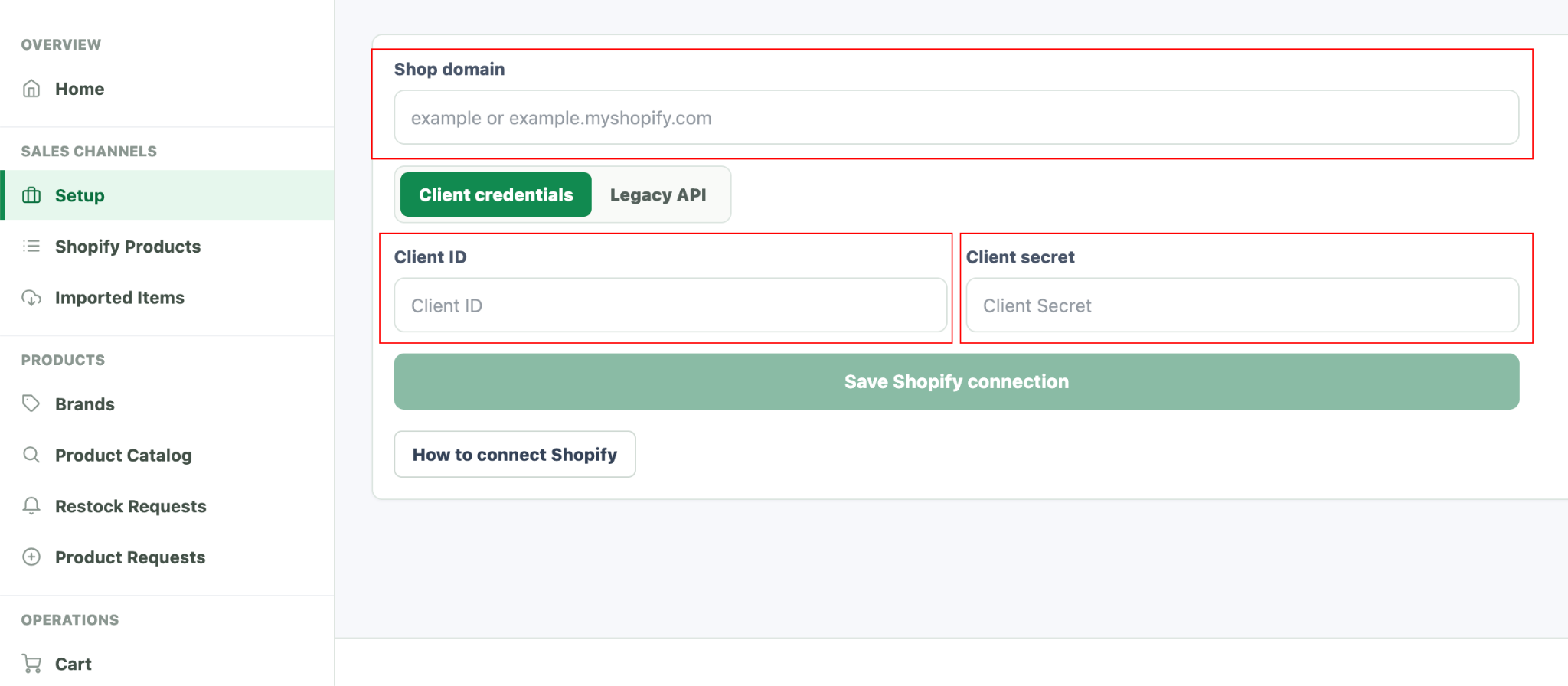Click the Imported Items cloud download icon
The height and width of the screenshot is (686, 1568).
(x=31, y=298)
